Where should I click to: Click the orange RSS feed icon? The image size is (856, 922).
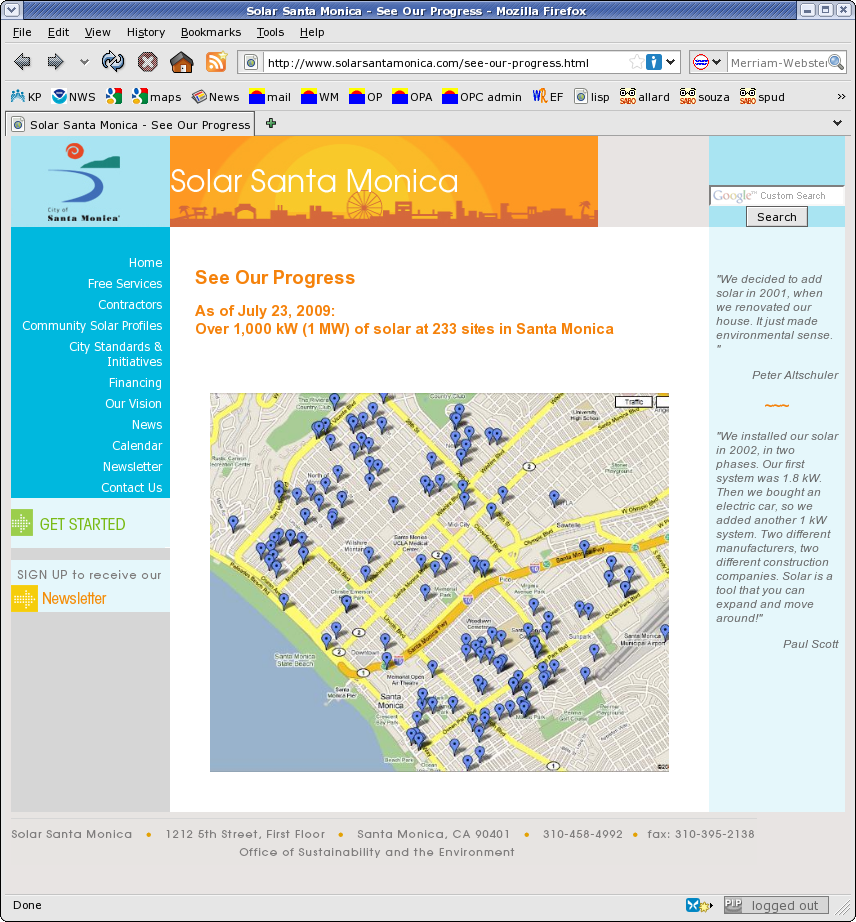(x=216, y=62)
